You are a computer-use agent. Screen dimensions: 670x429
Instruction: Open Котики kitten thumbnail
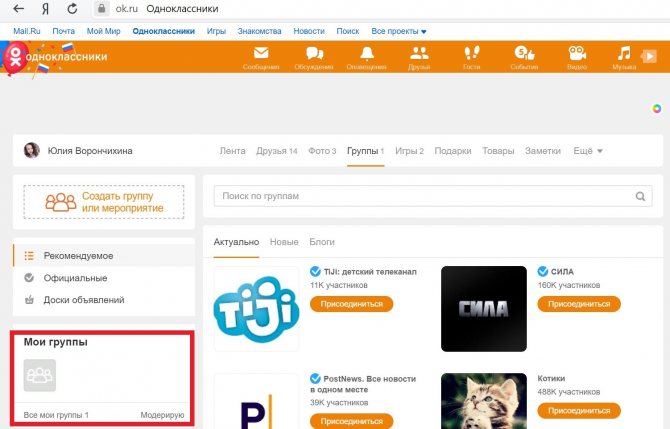(x=484, y=401)
